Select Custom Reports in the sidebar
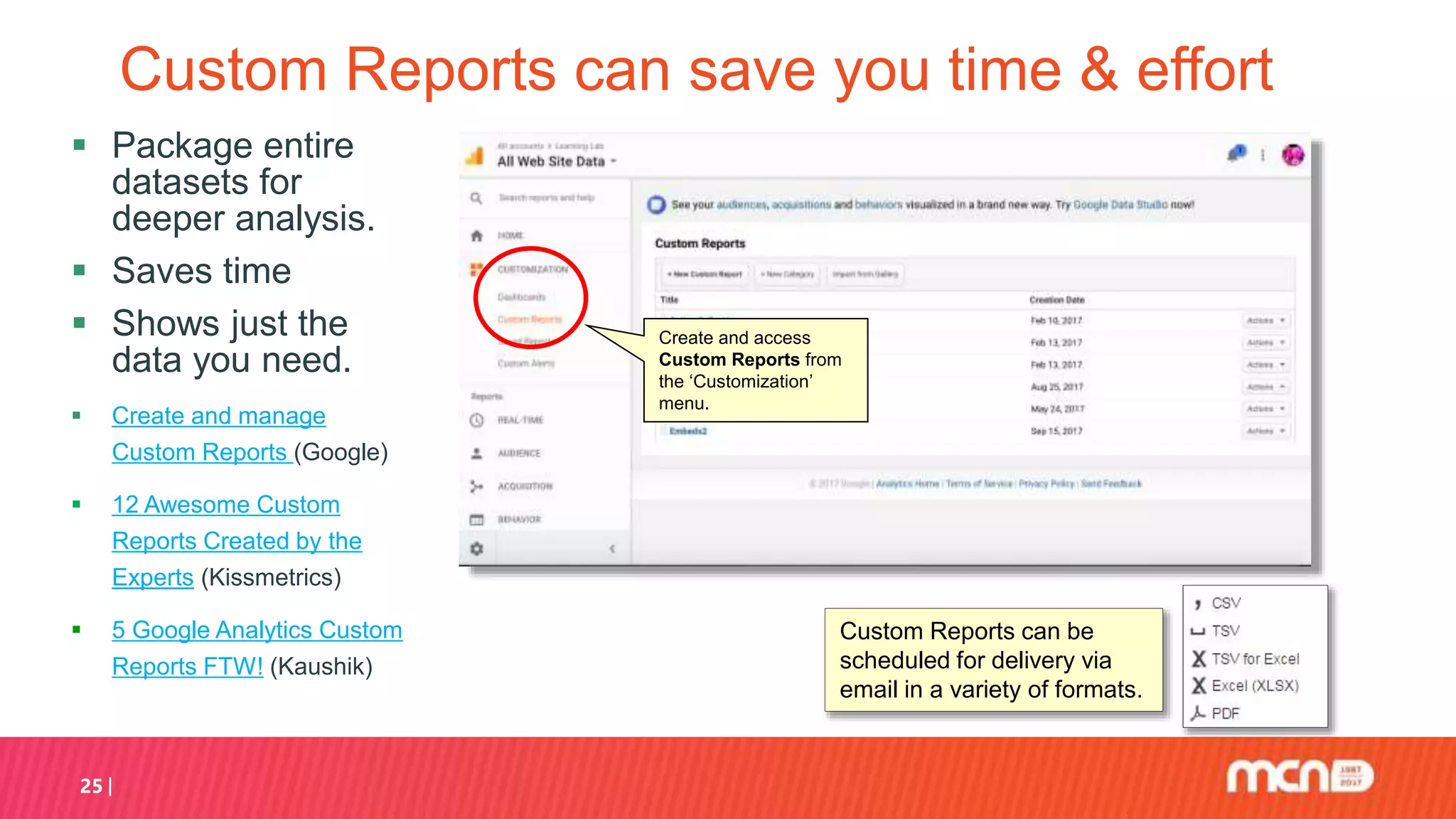The height and width of the screenshot is (819, 1456). tap(530, 319)
